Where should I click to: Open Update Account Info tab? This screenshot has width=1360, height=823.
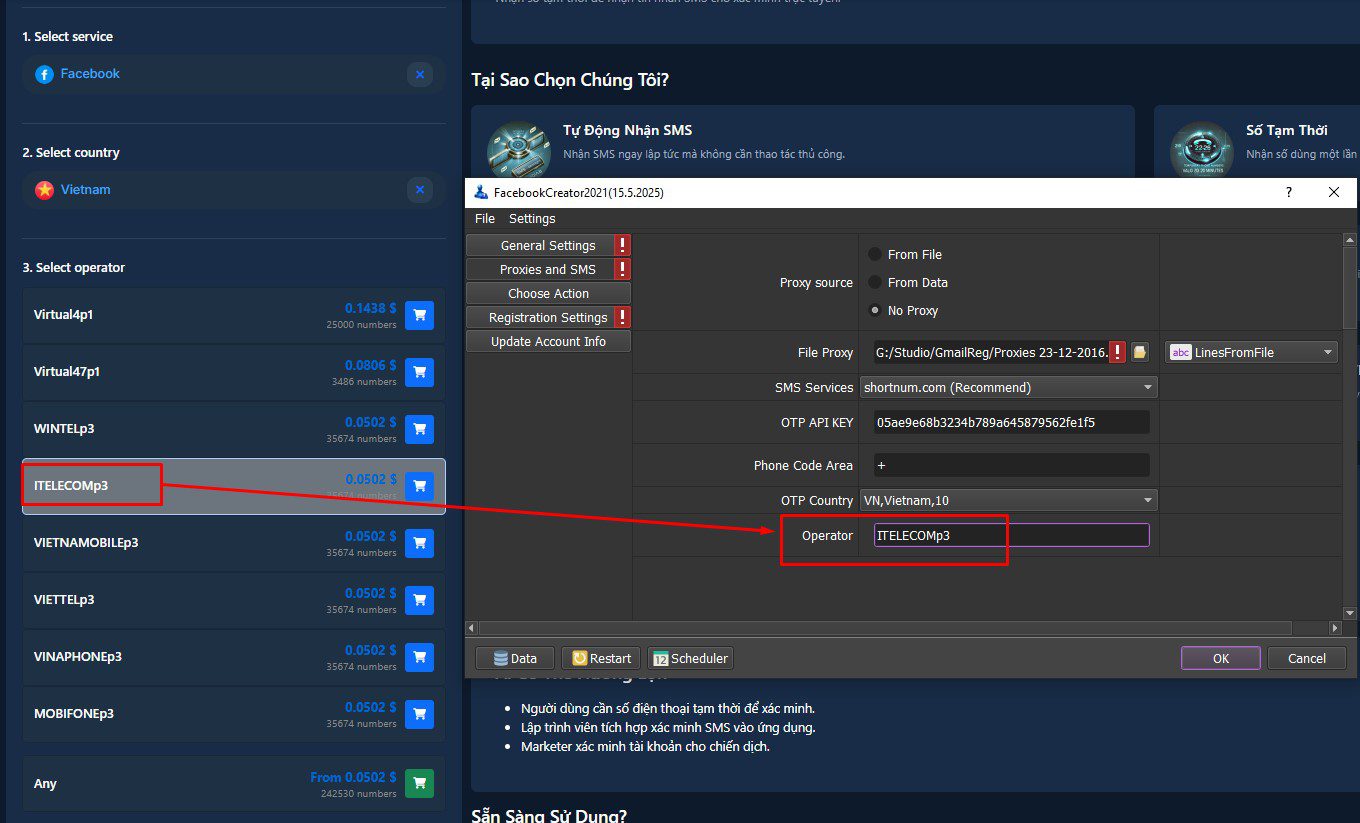548,341
